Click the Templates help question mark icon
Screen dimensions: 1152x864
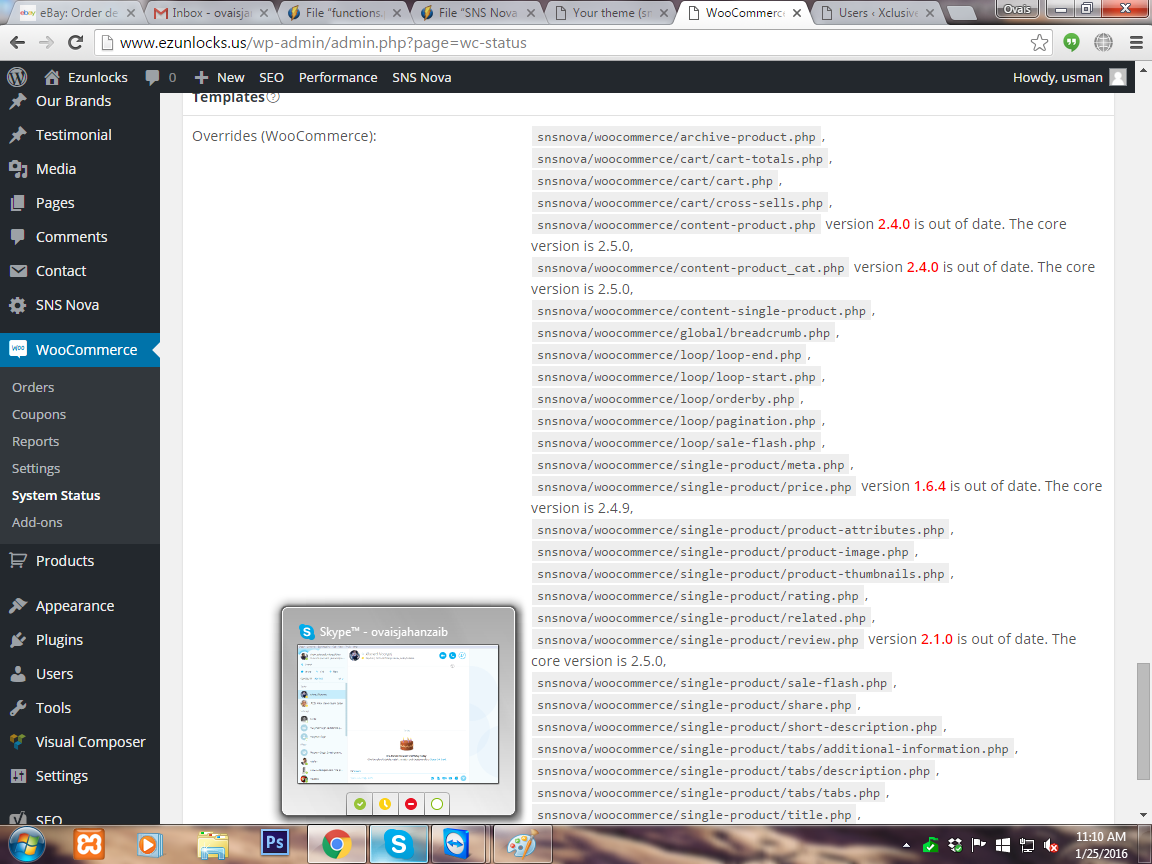(273, 98)
